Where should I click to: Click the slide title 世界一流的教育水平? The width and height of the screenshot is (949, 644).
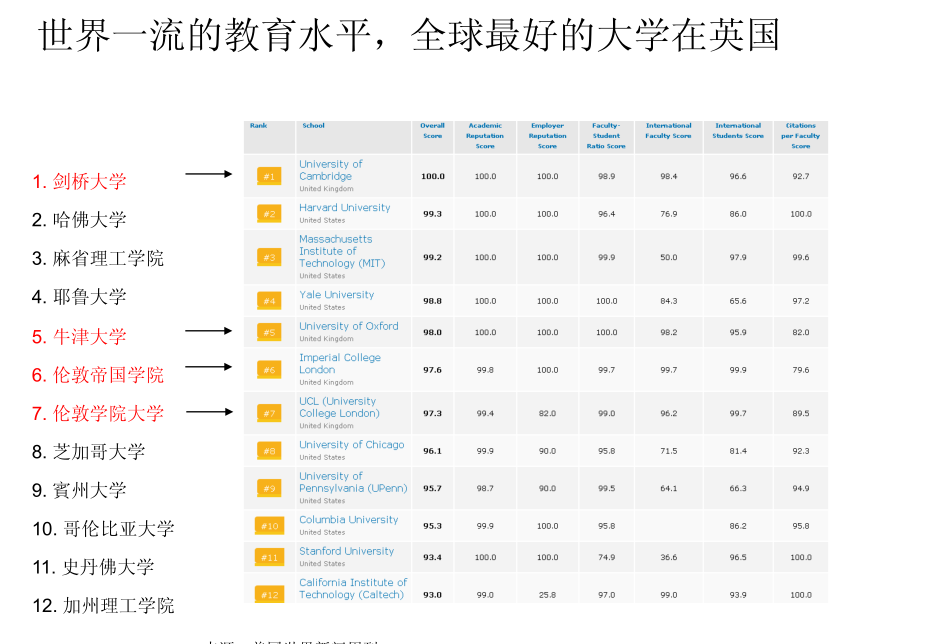[205, 35]
